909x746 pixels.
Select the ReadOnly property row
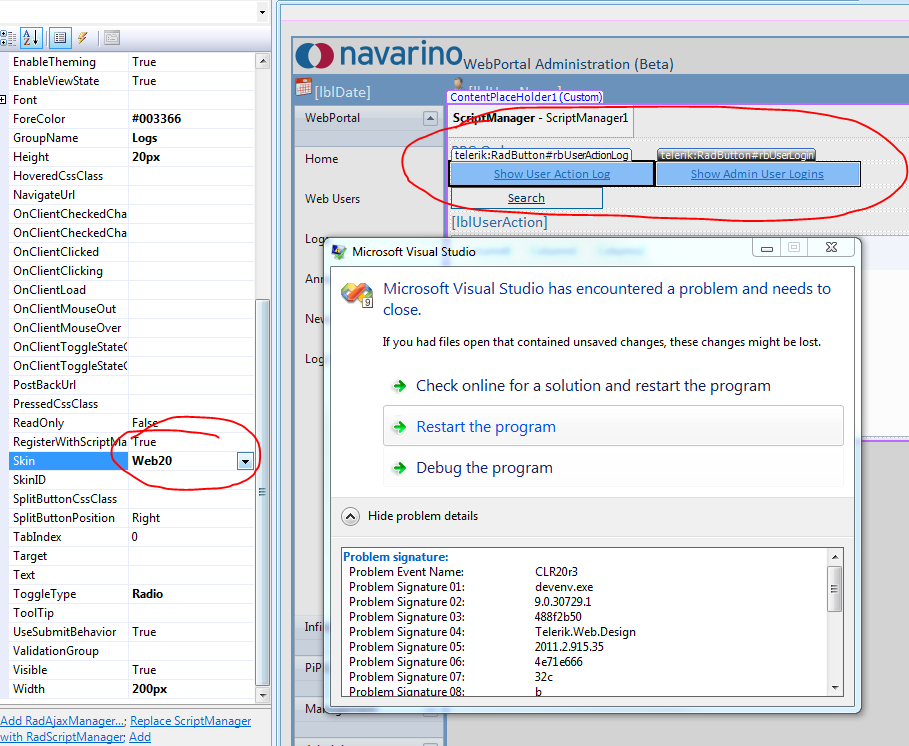132,423
